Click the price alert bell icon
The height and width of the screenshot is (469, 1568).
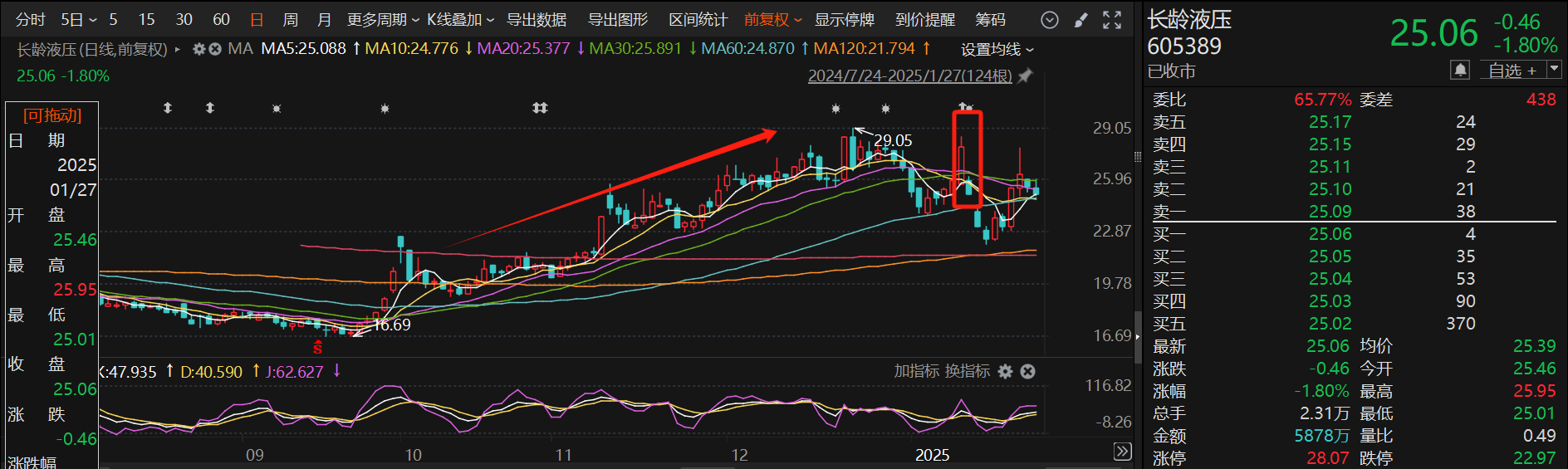point(1460,70)
